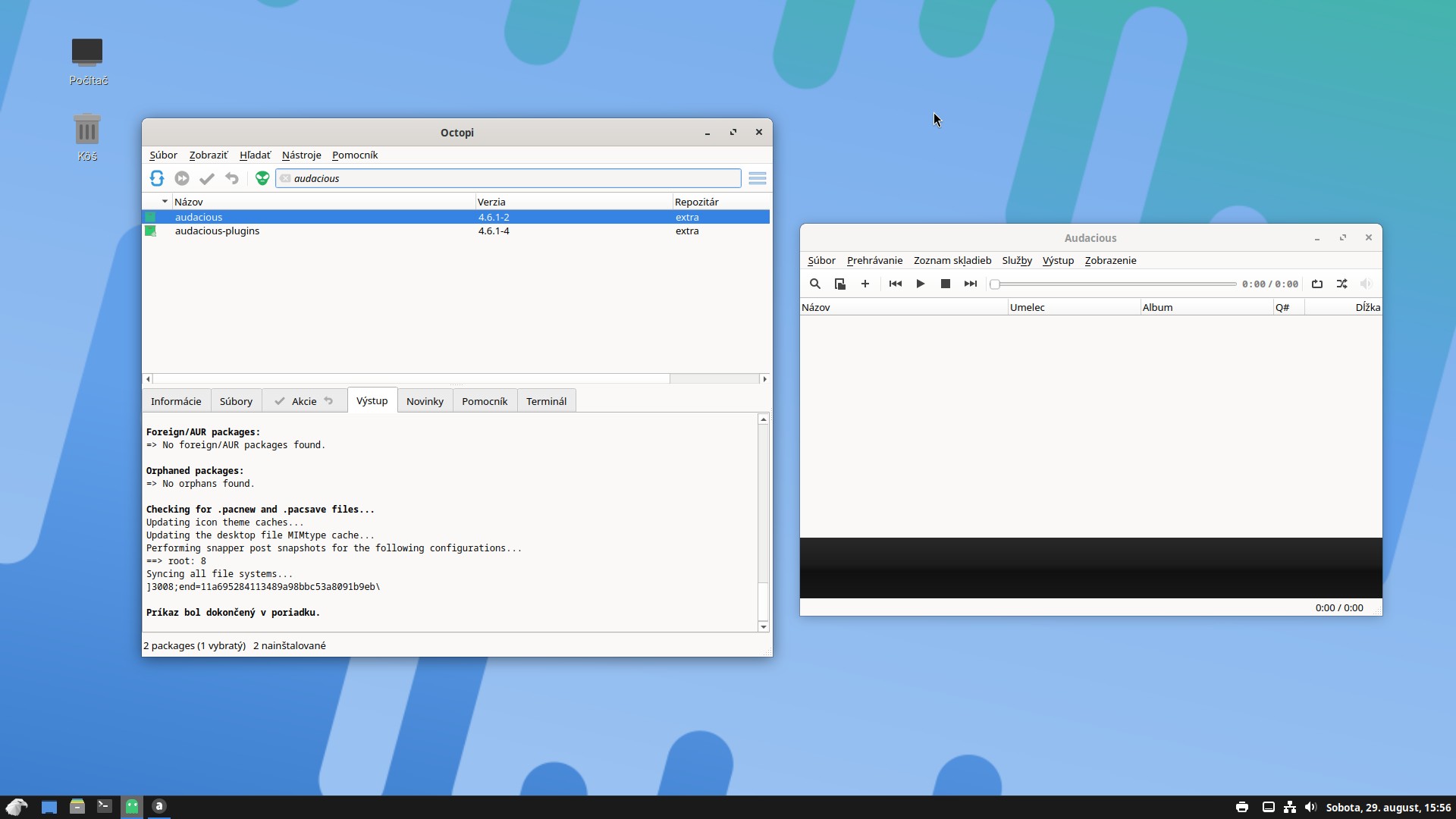Viewport: 1456px width, 819px height.
Task: Open the application menu on the taskbar
Action: pyautogui.click(x=17, y=807)
